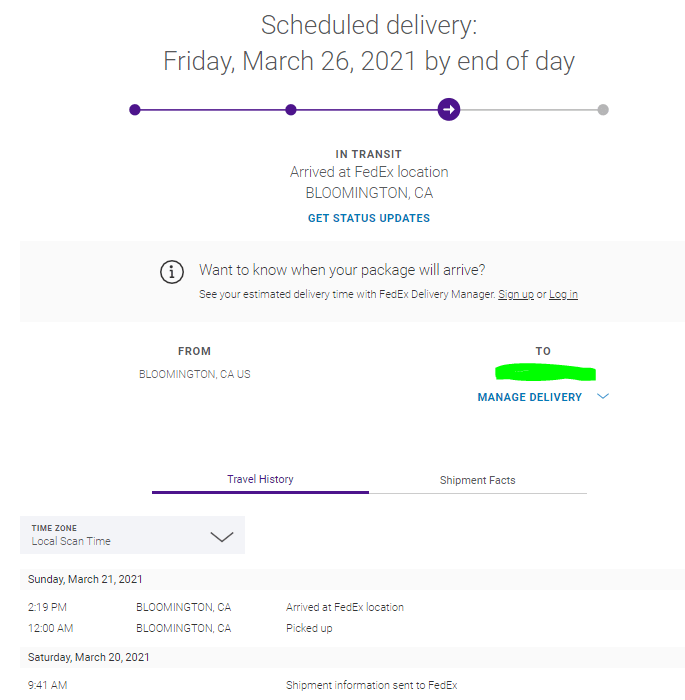Follow the Sign up link

tap(515, 294)
